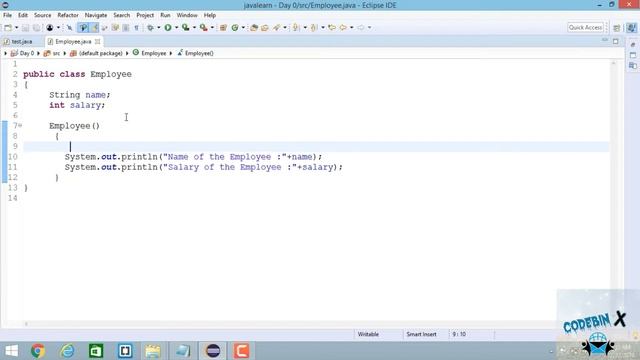Click the New Java Package icon

[x=223, y=28]
